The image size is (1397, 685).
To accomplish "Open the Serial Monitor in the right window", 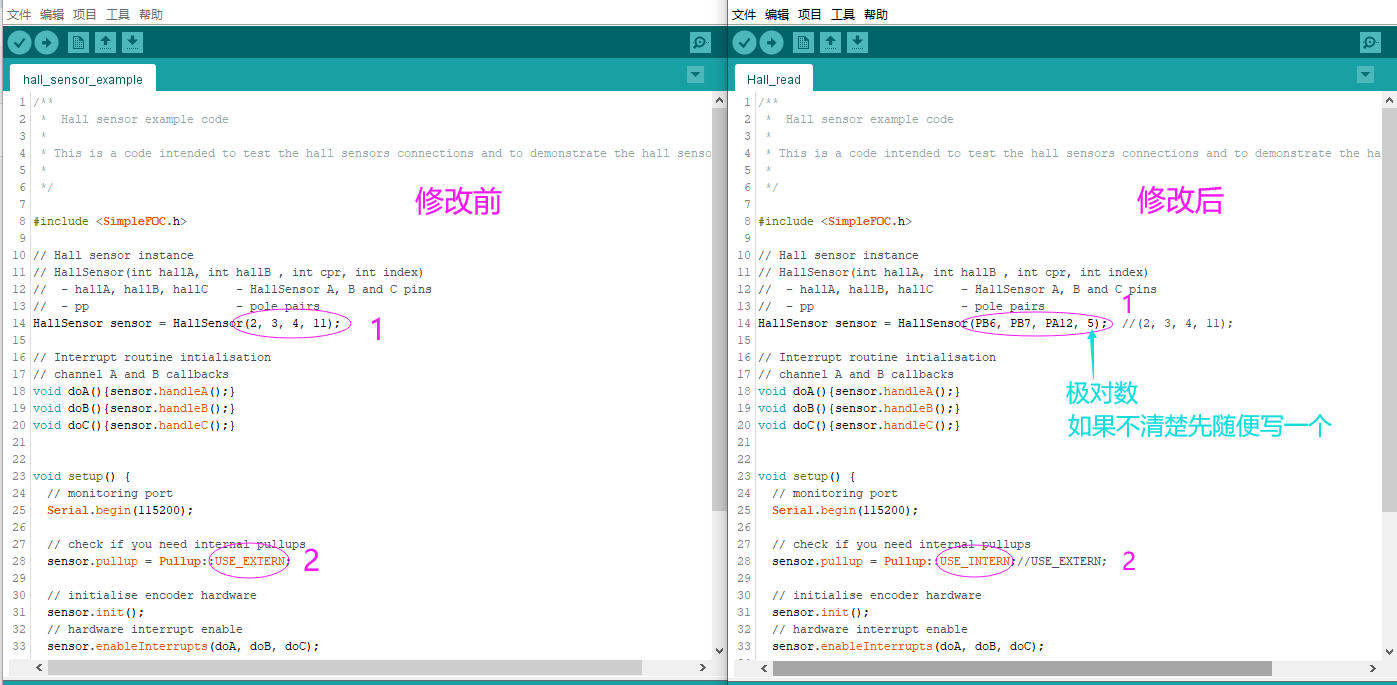I will point(1369,42).
